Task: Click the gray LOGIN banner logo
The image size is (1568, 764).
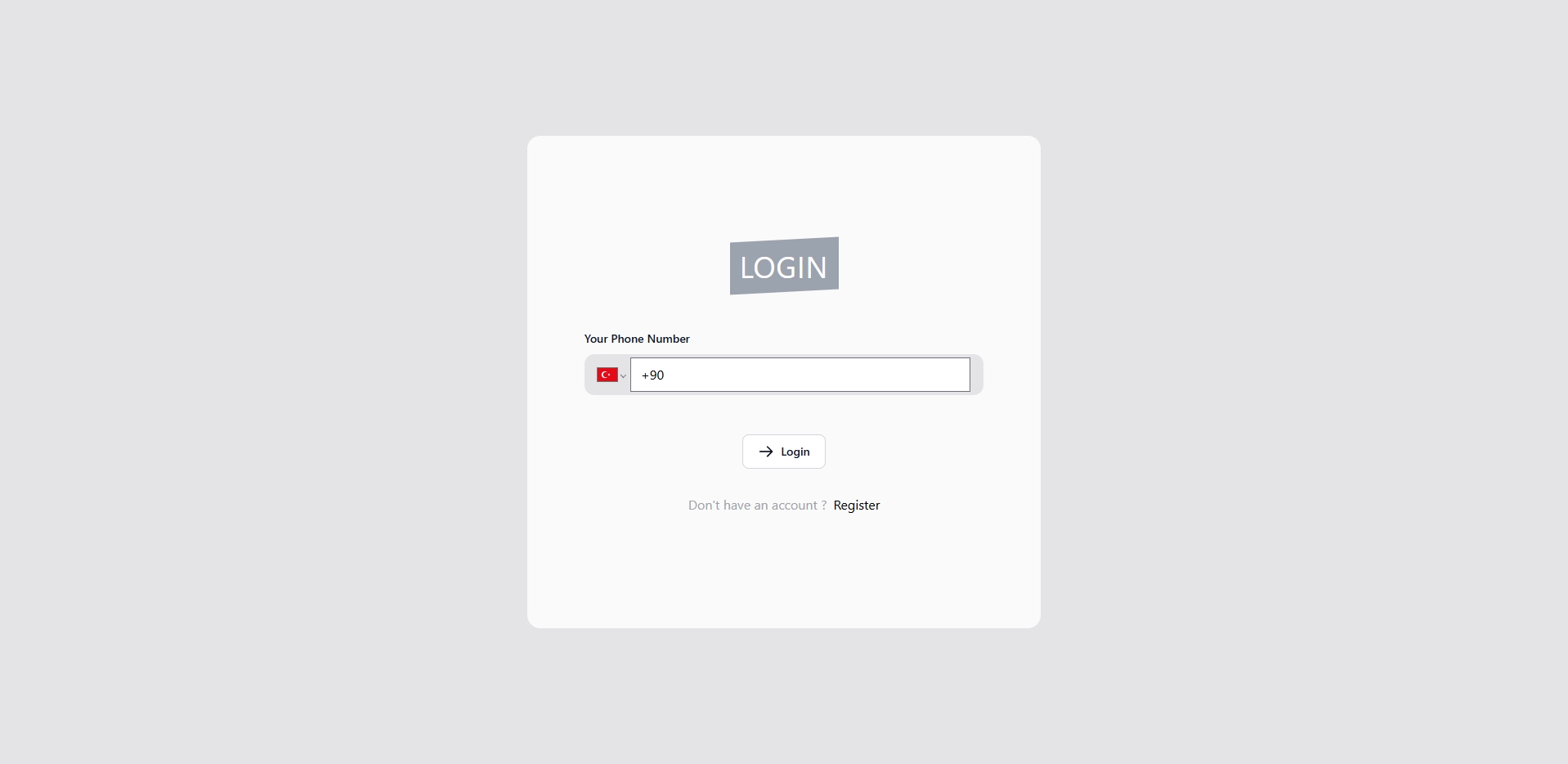Action: click(784, 266)
